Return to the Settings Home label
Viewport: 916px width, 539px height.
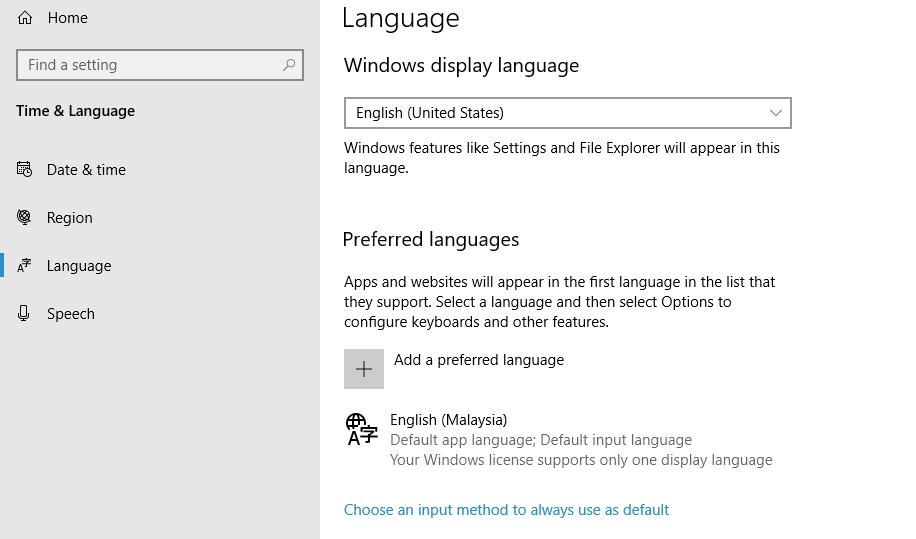[68, 18]
